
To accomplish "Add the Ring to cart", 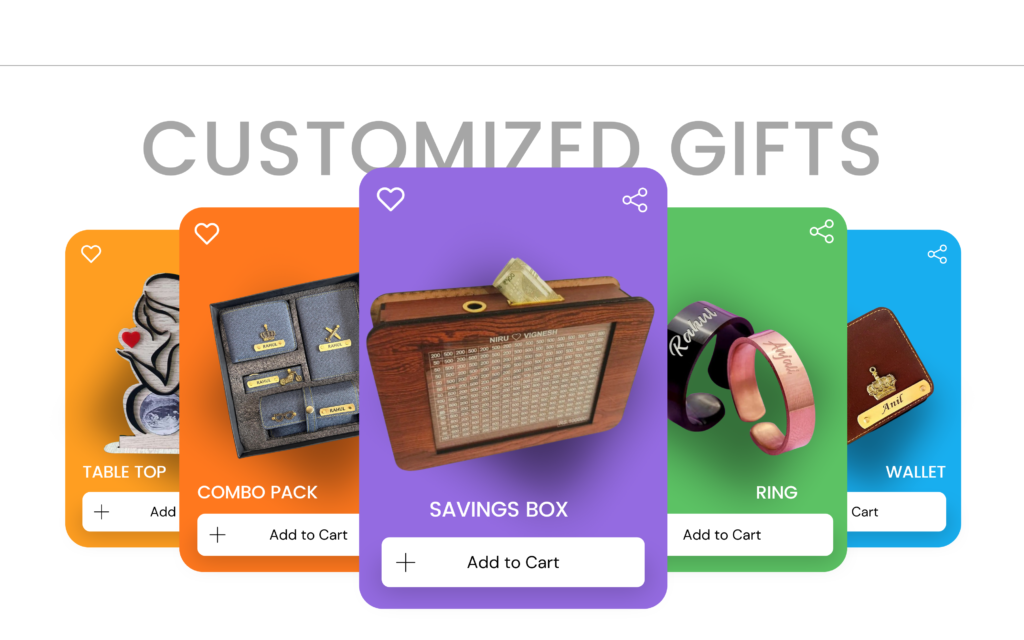I will pyautogui.click(x=750, y=535).
